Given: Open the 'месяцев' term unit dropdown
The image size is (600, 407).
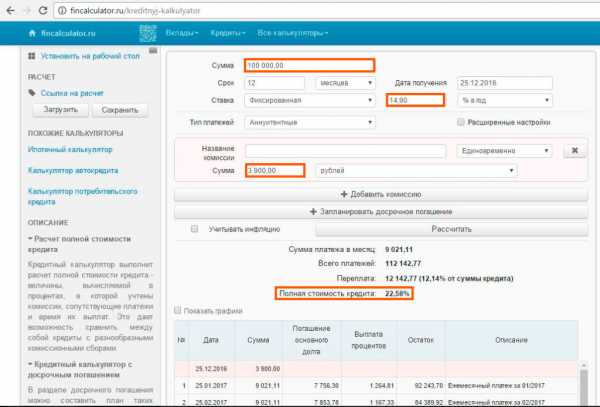Looking at the screenshot, I should (346, 83).
